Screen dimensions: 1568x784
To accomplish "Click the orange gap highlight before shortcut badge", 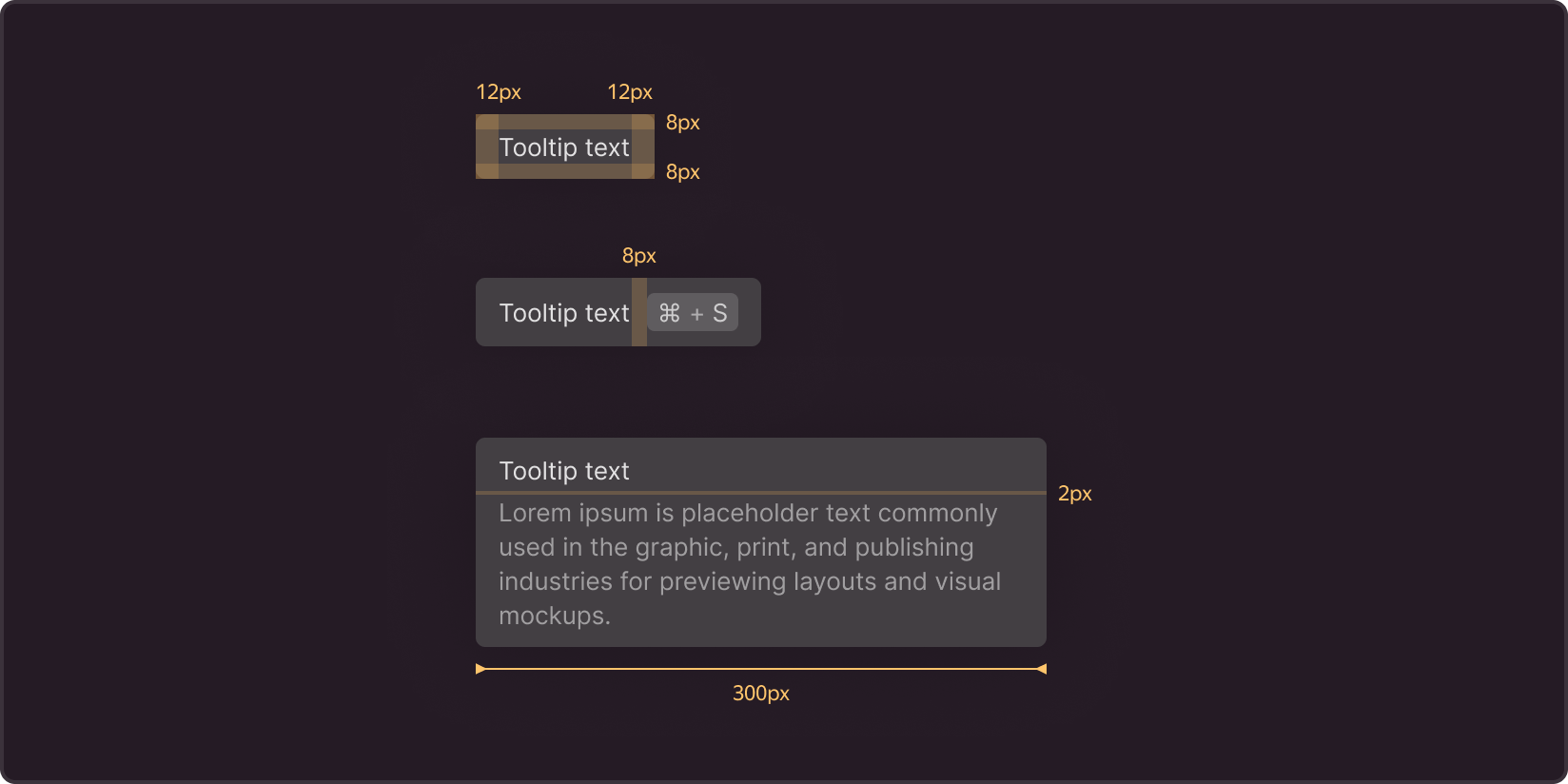I will pos(639,312).
